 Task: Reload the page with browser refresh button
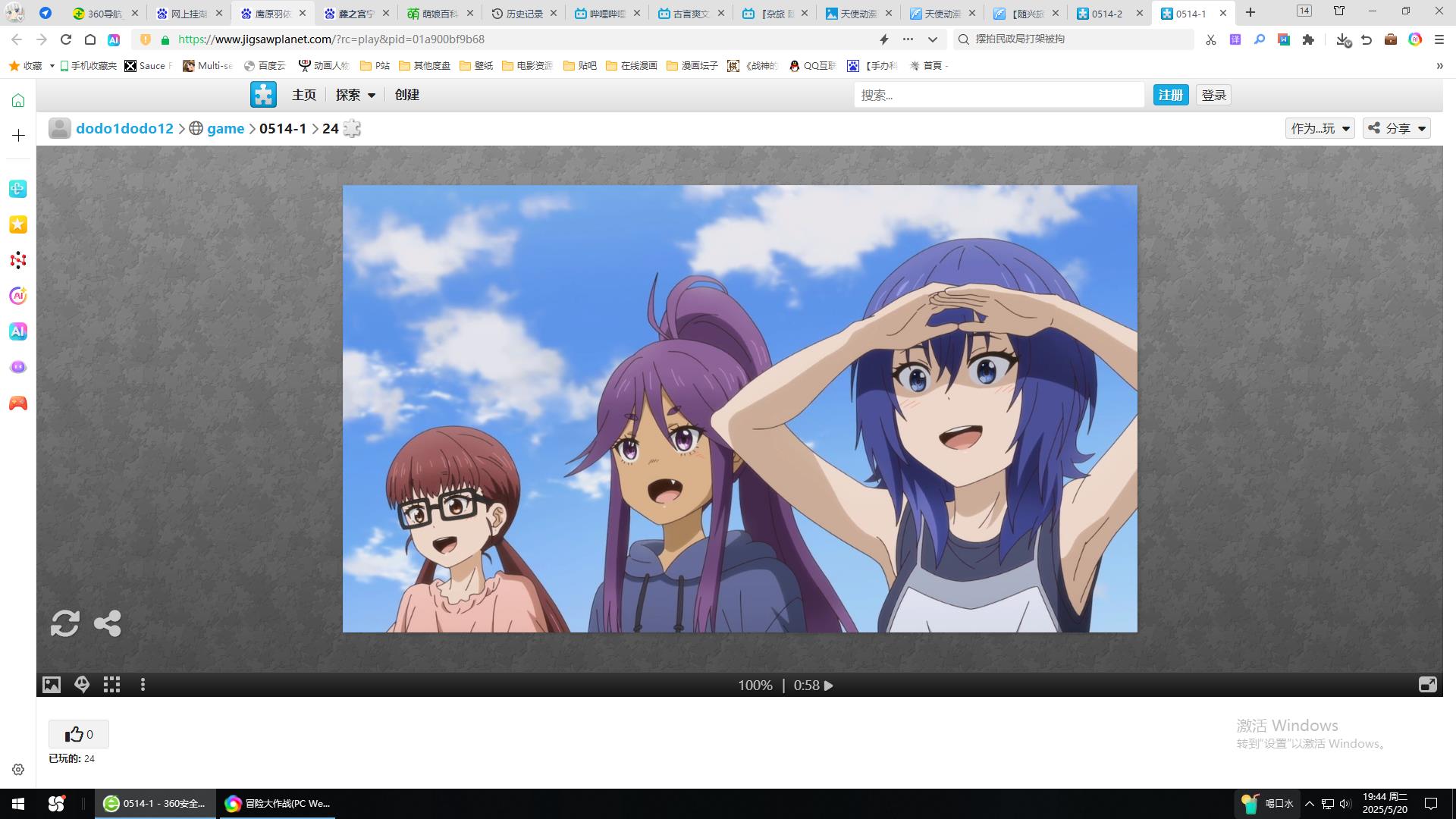(66, 39)
